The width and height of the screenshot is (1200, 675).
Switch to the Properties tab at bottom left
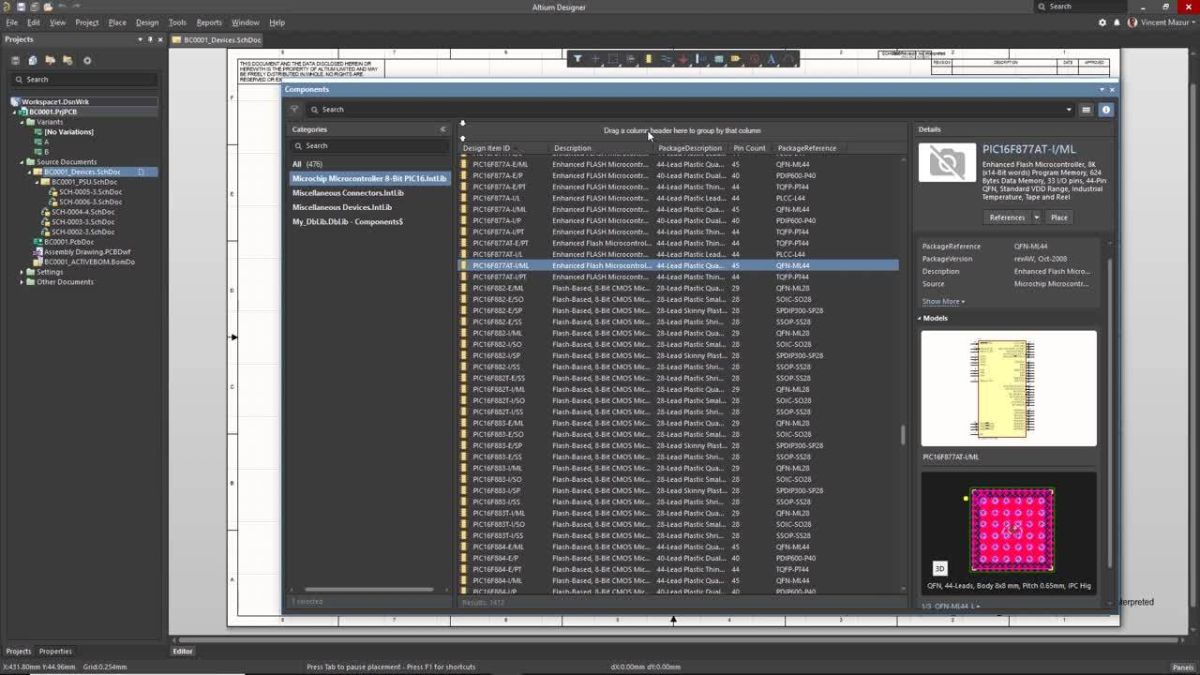pos(55,650)
